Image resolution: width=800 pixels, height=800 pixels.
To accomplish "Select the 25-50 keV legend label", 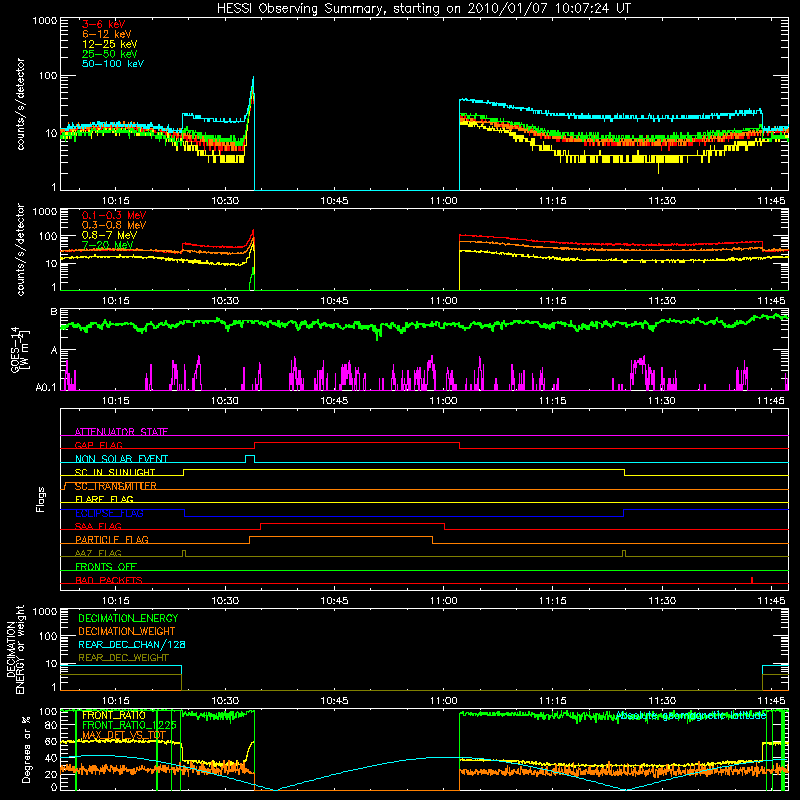I will tap(110, 54).
